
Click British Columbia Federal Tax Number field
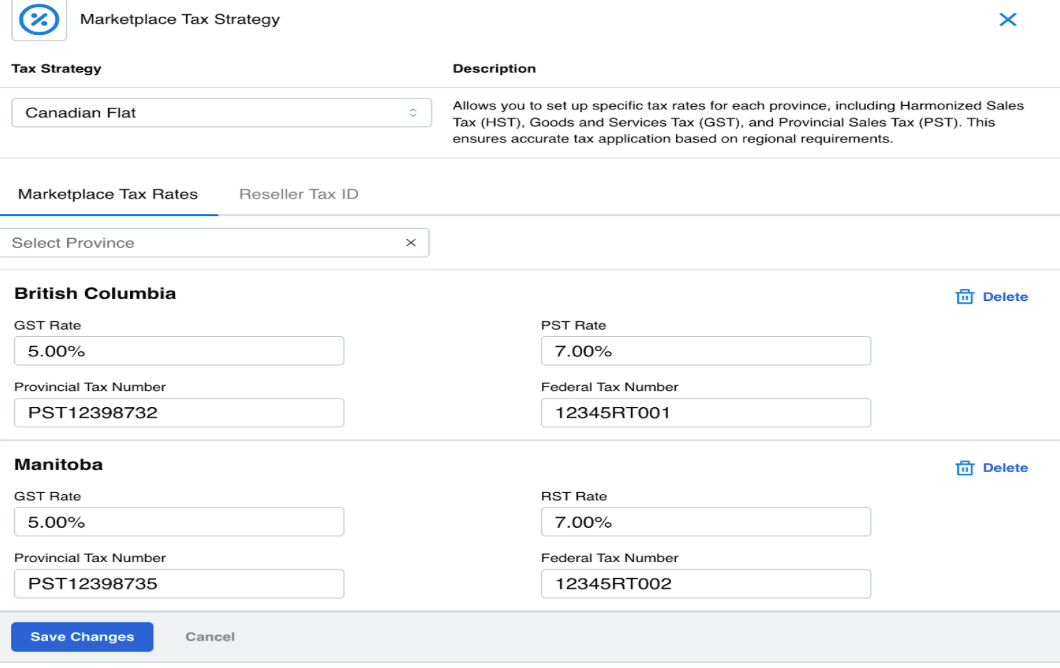pyautogui.click(x=705, y=413)
